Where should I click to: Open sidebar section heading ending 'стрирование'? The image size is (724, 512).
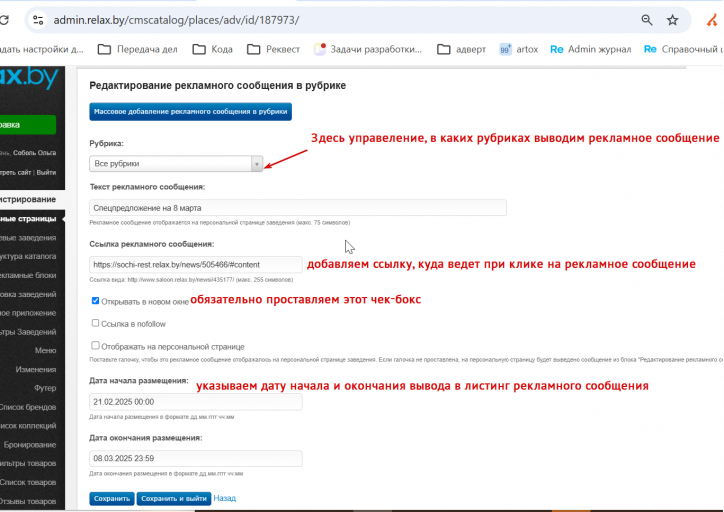tap(28, 199)
